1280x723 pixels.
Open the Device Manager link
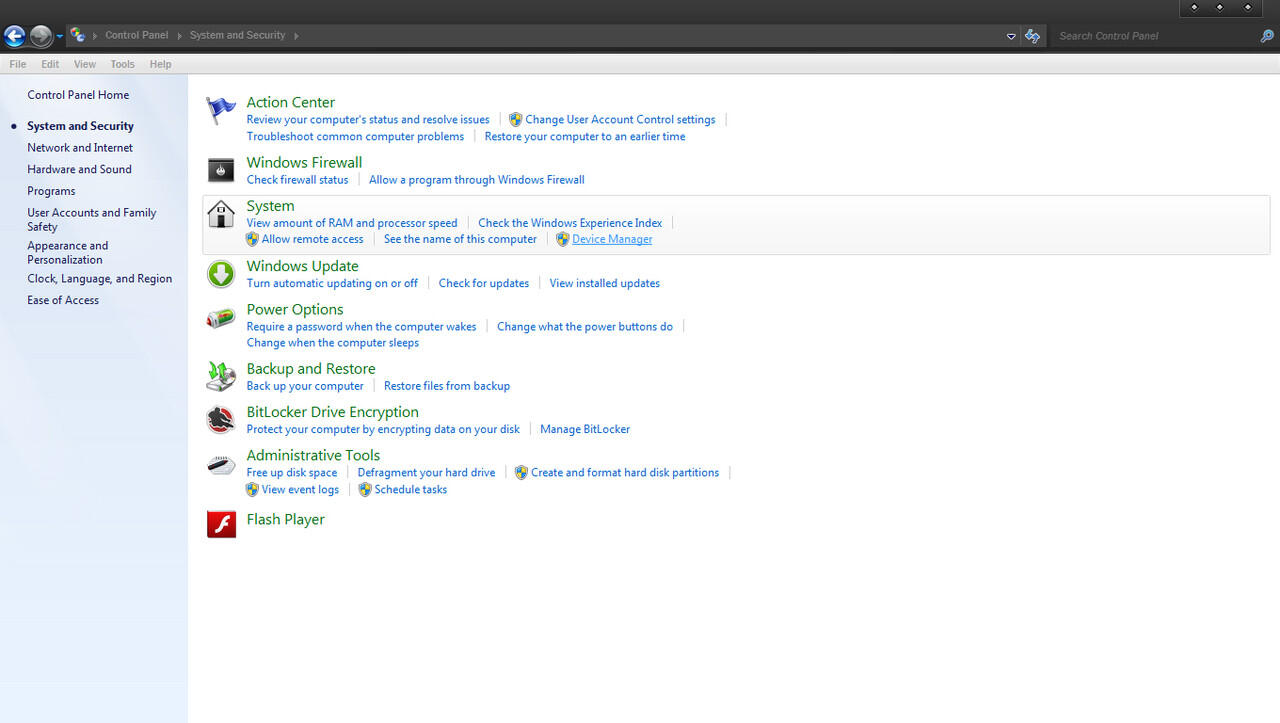click(612, 239)
